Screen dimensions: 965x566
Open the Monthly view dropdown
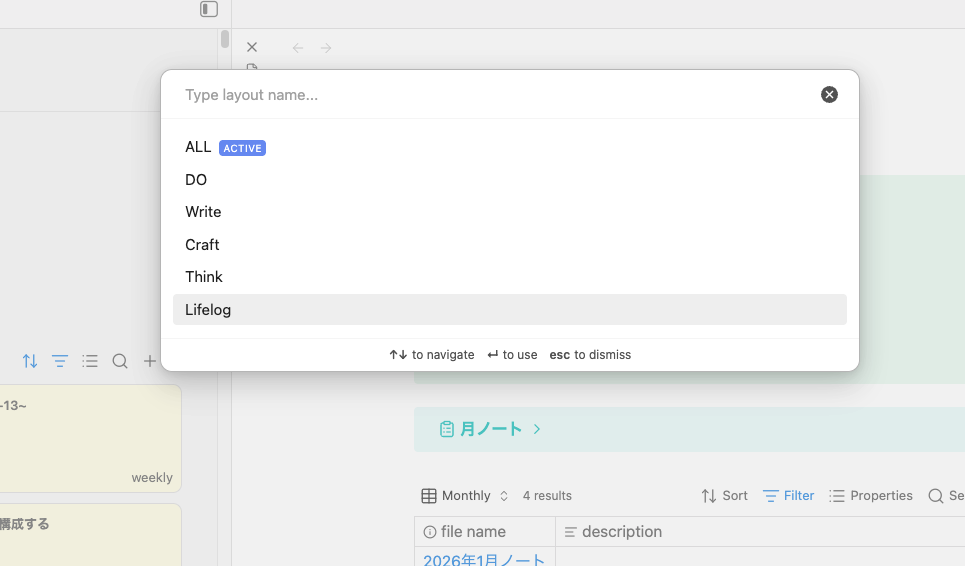[x=465, y=495]
